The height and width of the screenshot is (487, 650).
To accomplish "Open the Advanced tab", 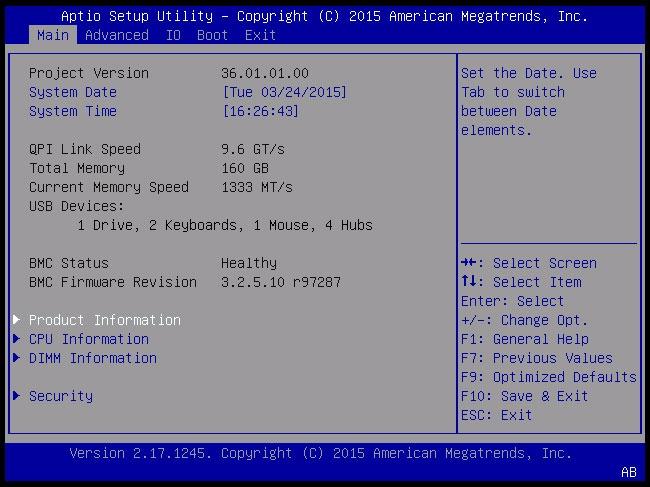I will click(116, 35).
